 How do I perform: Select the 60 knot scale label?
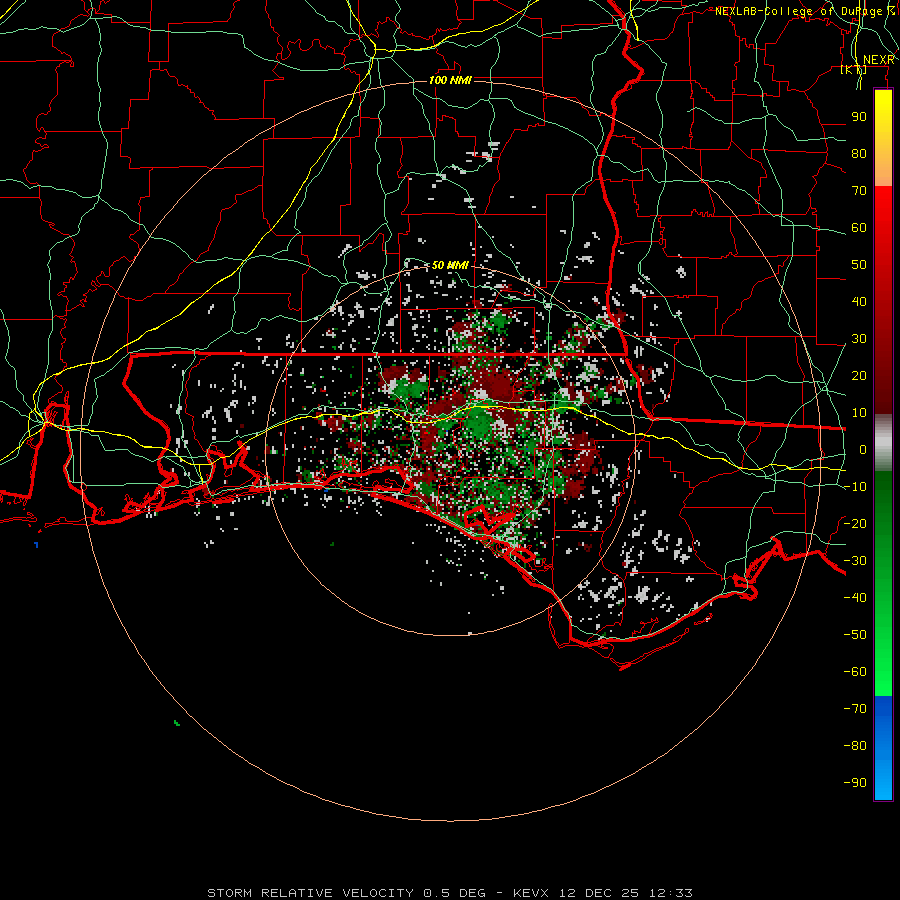tap(859, 228)
